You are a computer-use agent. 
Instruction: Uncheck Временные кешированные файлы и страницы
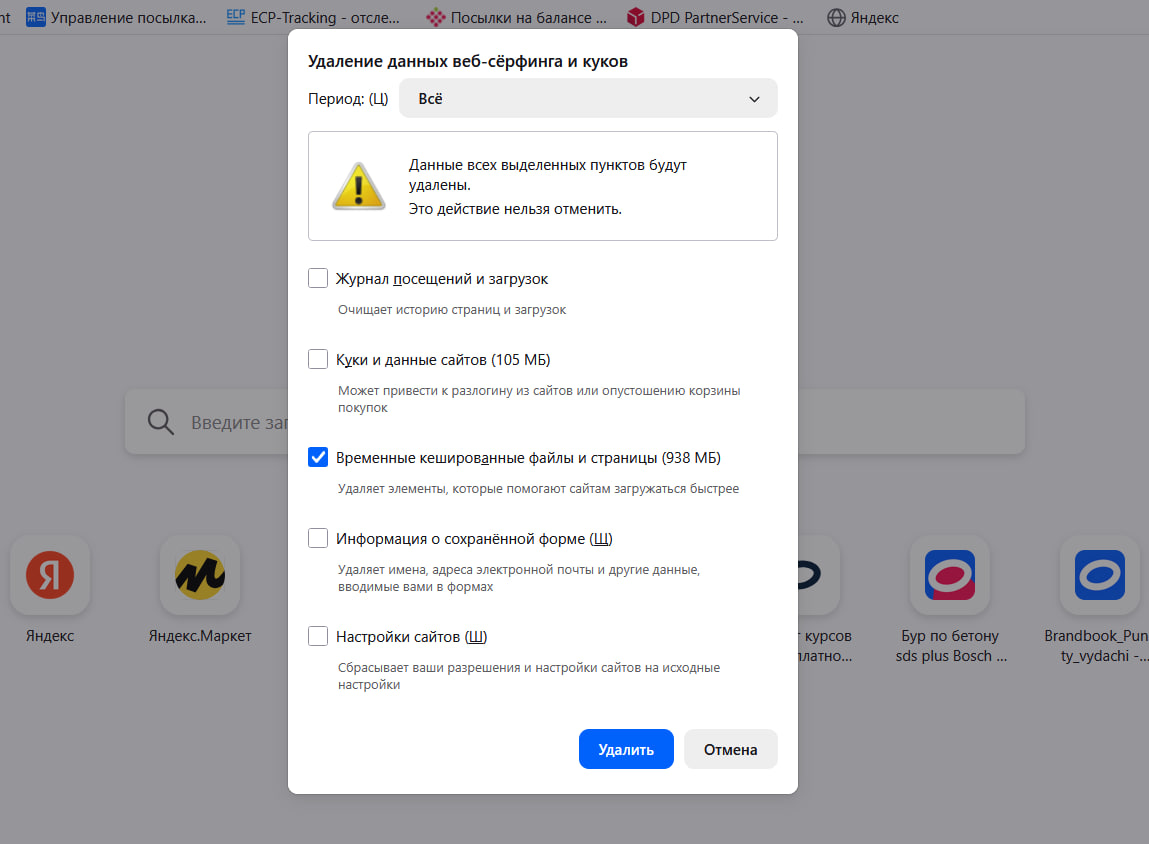[318, 457]
